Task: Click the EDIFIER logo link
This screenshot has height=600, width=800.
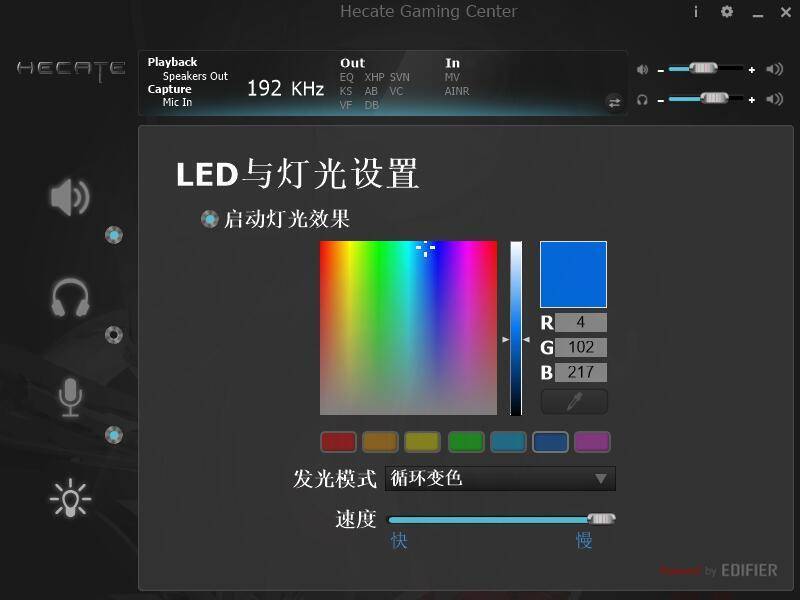Action: click(749, 570)
